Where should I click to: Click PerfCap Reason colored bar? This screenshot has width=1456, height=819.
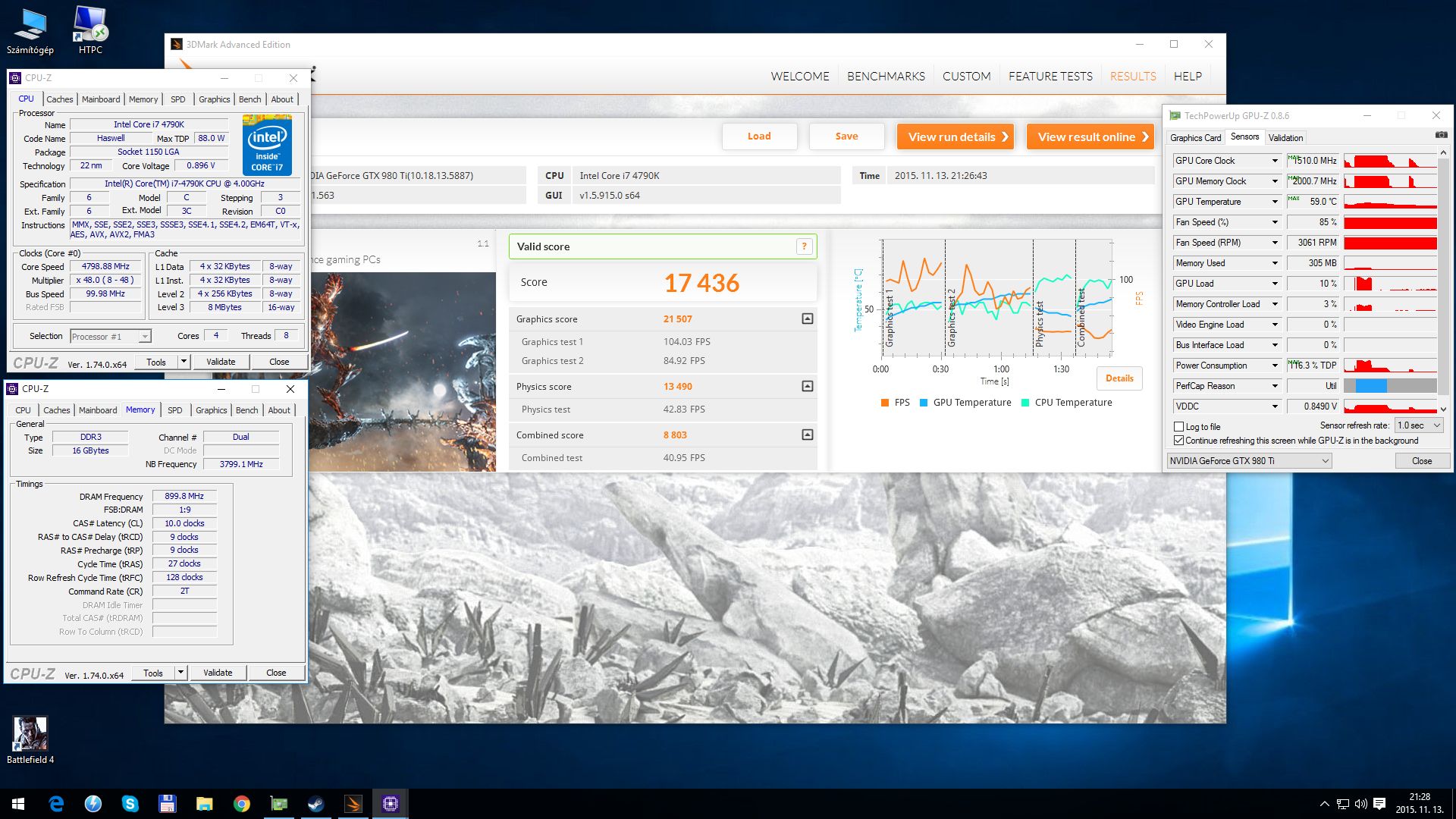pos(1390,386)
